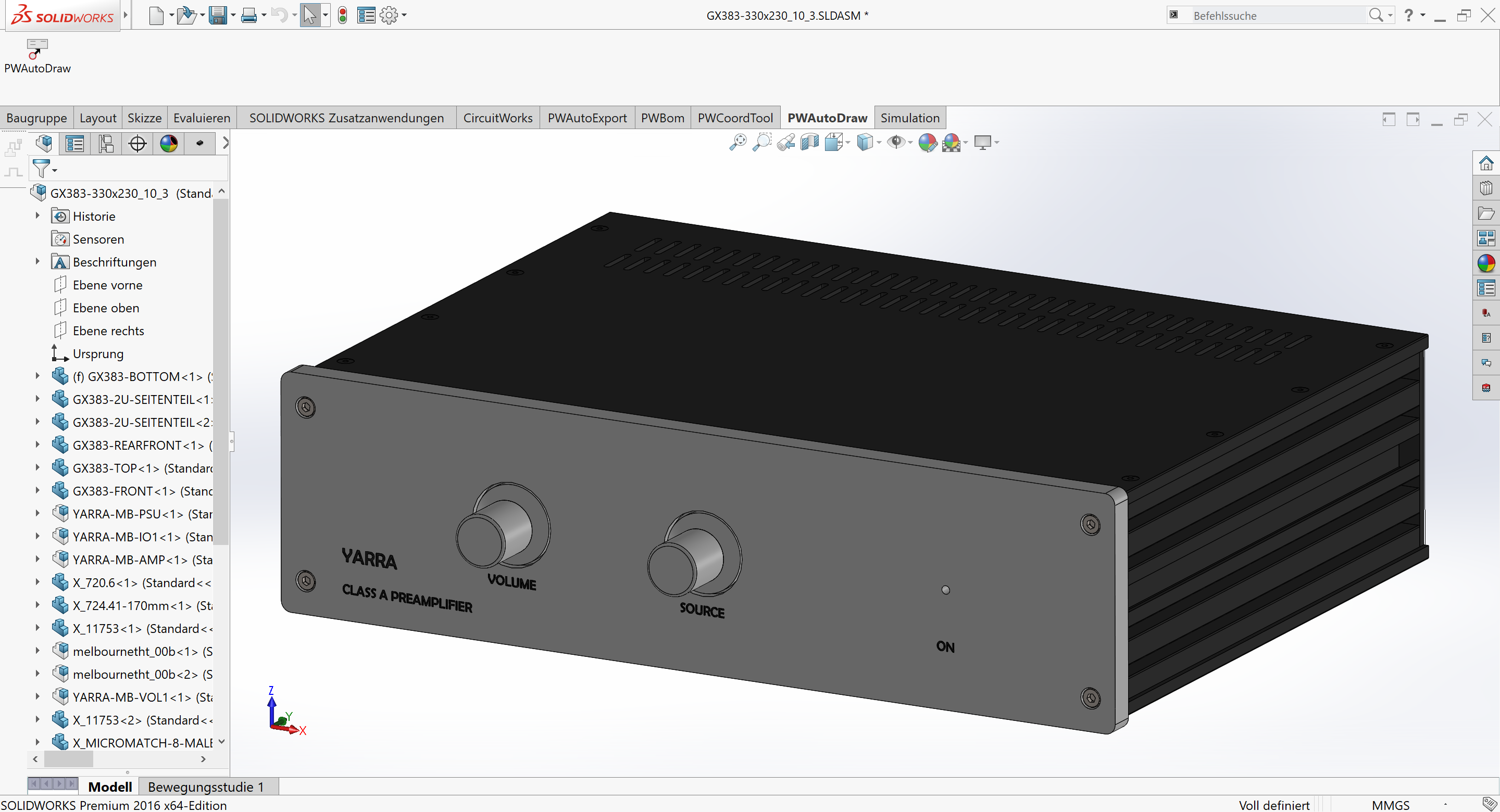Open Display Style cube icon
Image resolution: width=1500 pixels, height=812 pixels.
coord(865,142)
